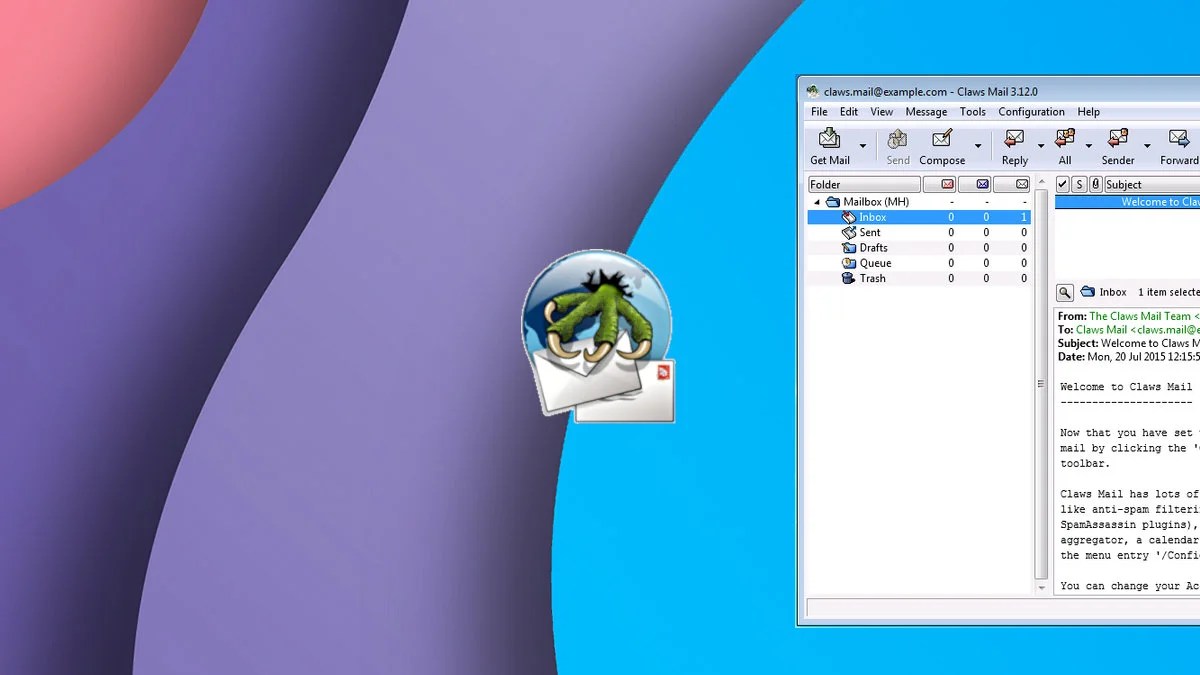This screenshot has height=675, width=1200.
Task: Click the total-messages envelope column header icon
Action: [1021, 184]
